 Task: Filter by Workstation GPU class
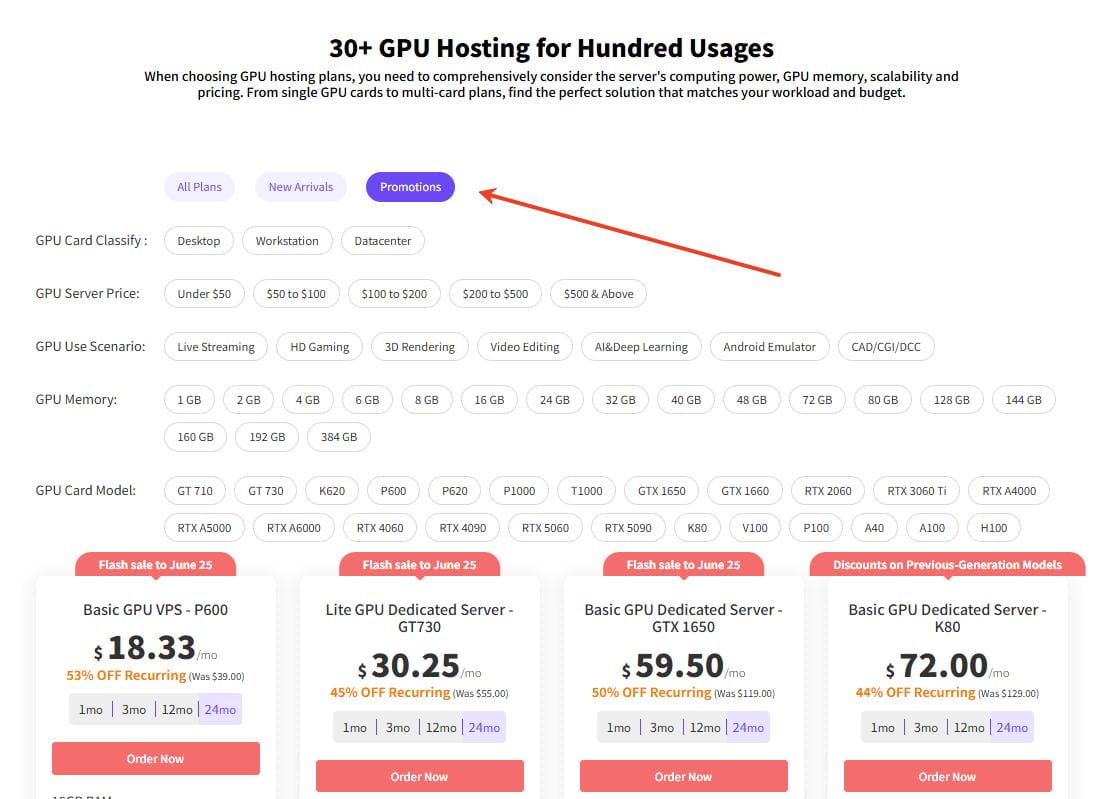click(x=287, y=241)
